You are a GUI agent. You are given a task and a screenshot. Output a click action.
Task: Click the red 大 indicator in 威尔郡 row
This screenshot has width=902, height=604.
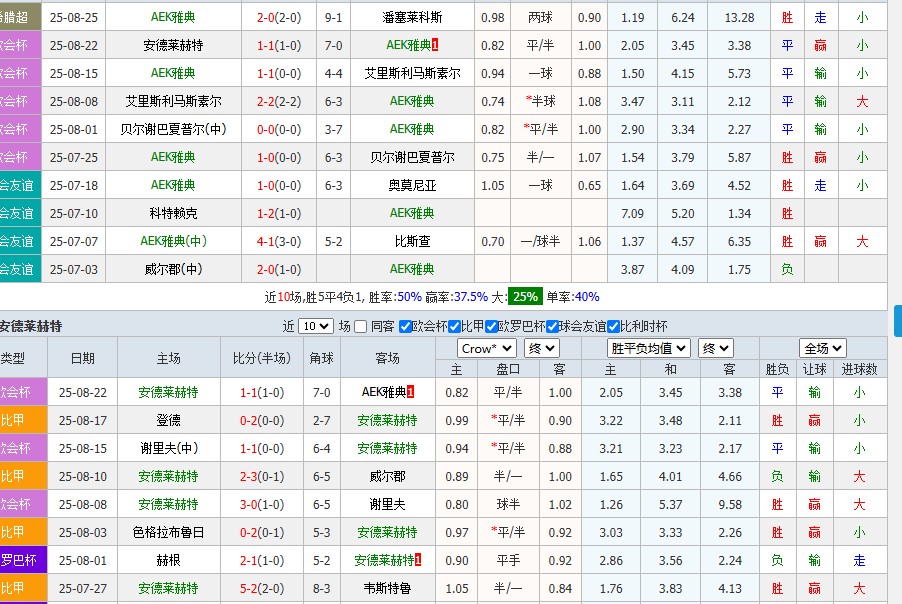click(x=858, y=475)
